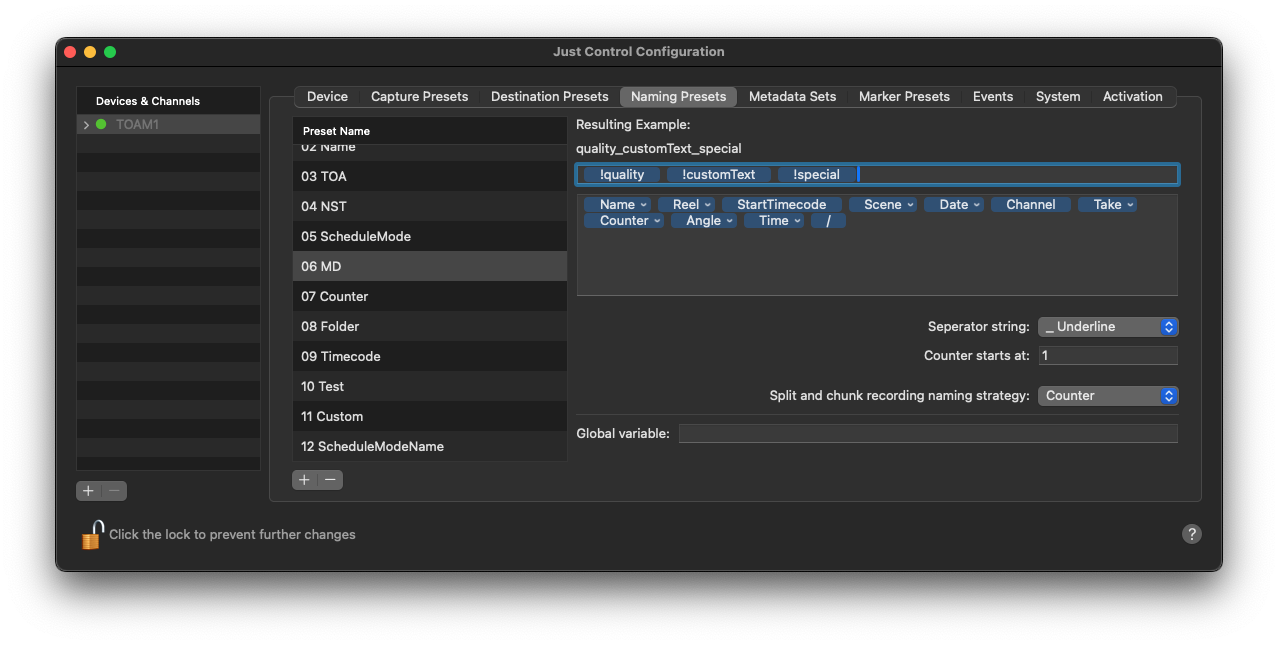Screen dimensions: 1278x645
Task: Add a new naming preset
Action: coord(305,480)
